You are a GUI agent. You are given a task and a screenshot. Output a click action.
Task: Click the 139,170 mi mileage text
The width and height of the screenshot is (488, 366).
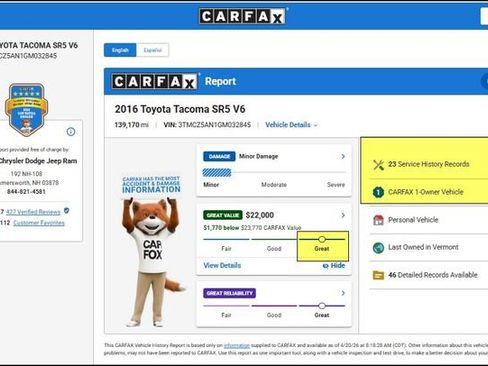pyautogui.click(x=132, y=125)
